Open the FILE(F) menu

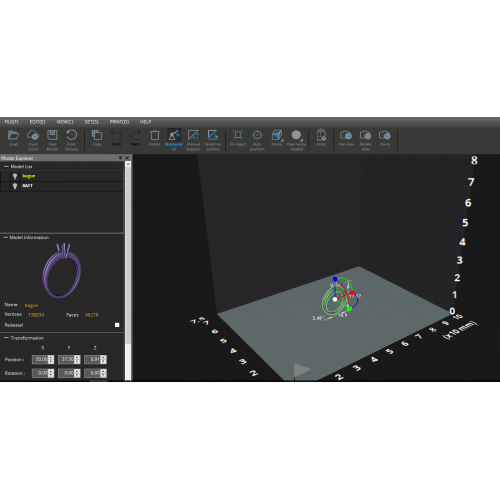tap(12, 122)
